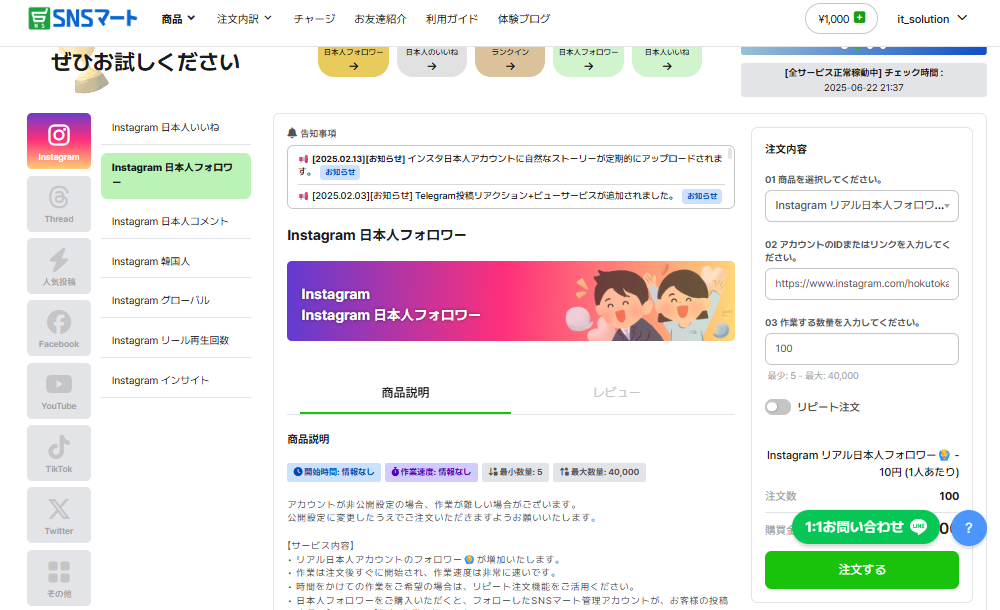The image size is (1000, 610).
Task: Click the green plus charge icon
Action: [859, 17]
